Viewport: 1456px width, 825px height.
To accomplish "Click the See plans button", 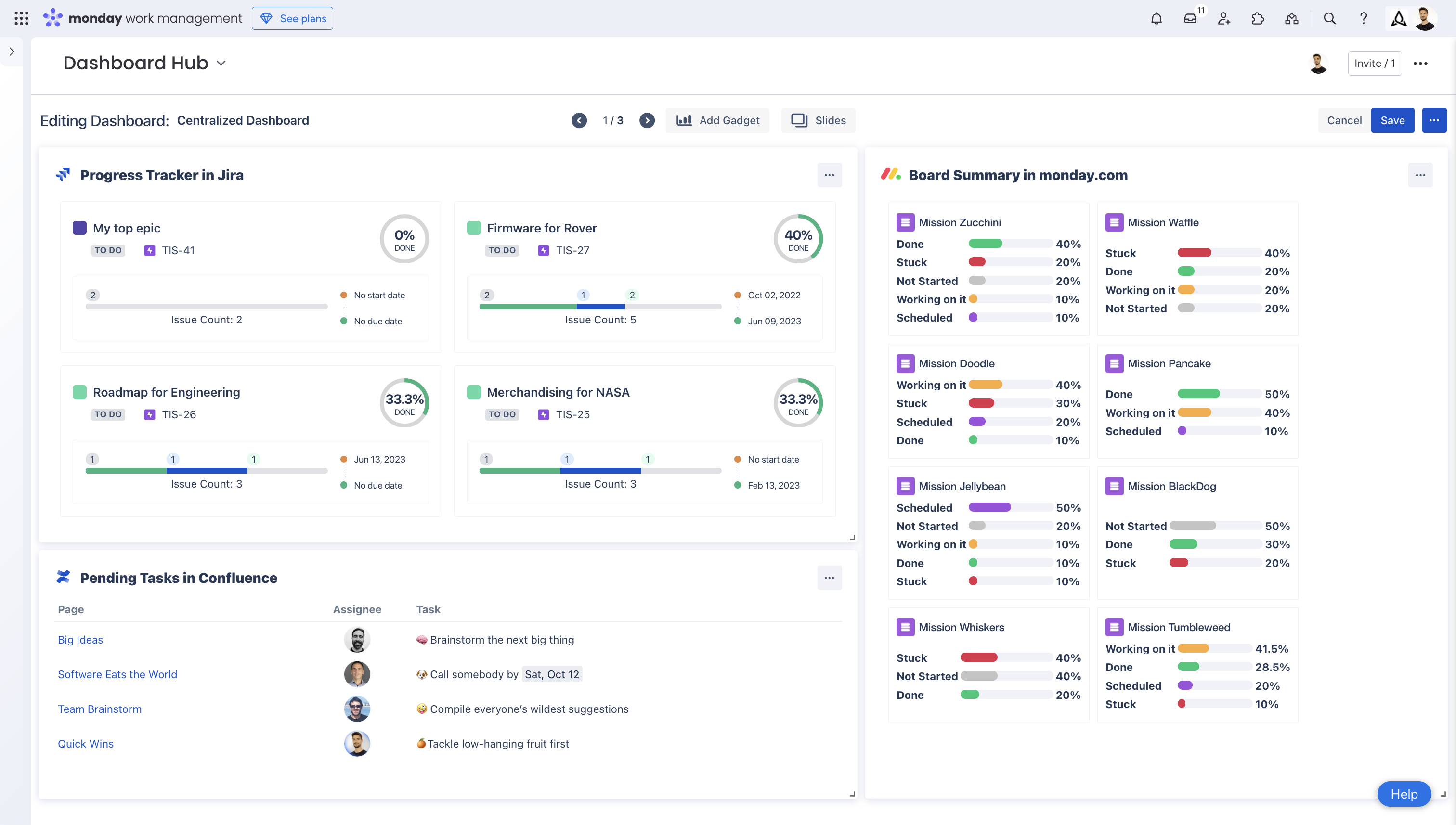I will (x=292, y=18).
